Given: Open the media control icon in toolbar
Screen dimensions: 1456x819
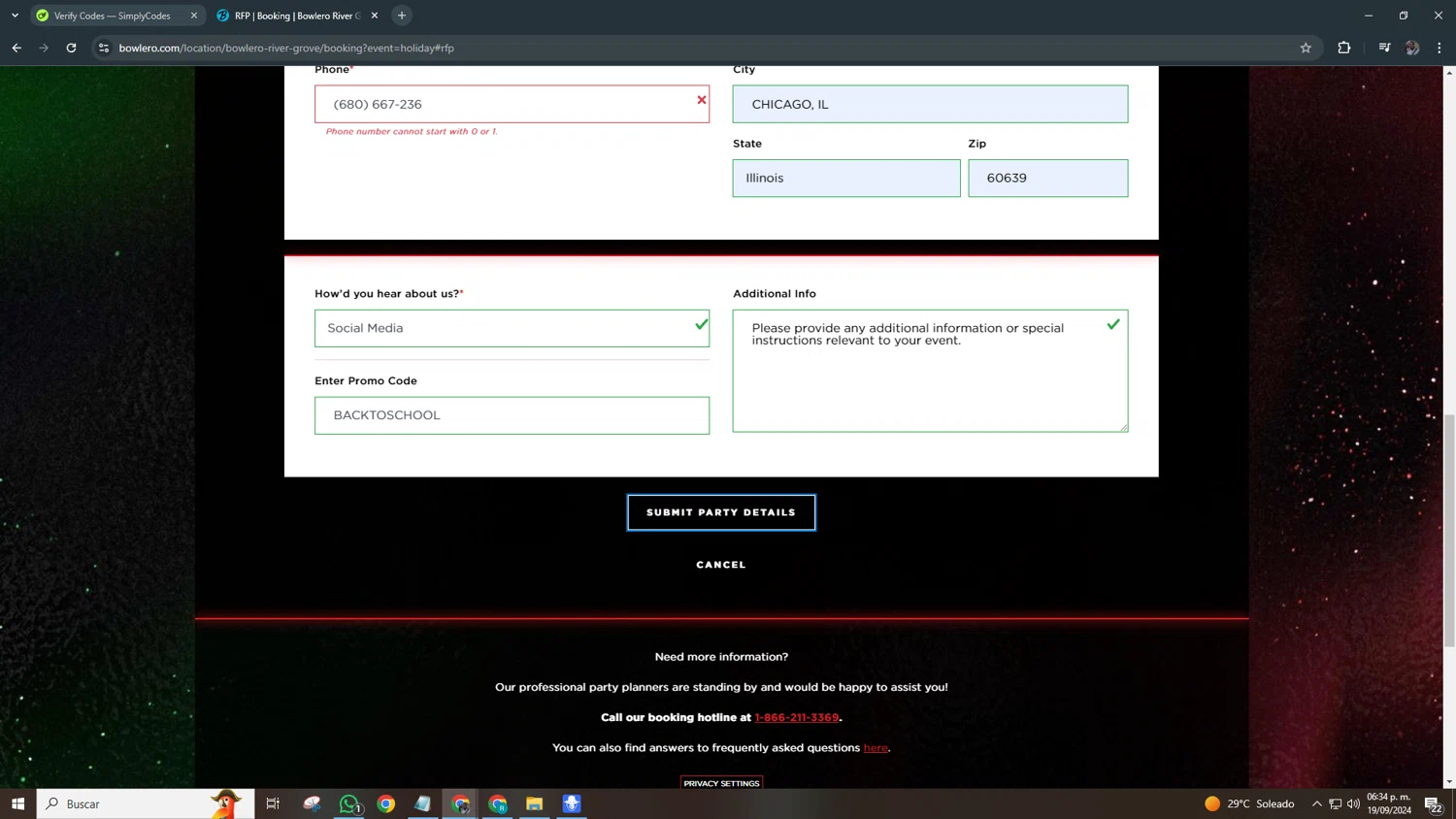Looking at the screenshot, I should click(1384, 48).
